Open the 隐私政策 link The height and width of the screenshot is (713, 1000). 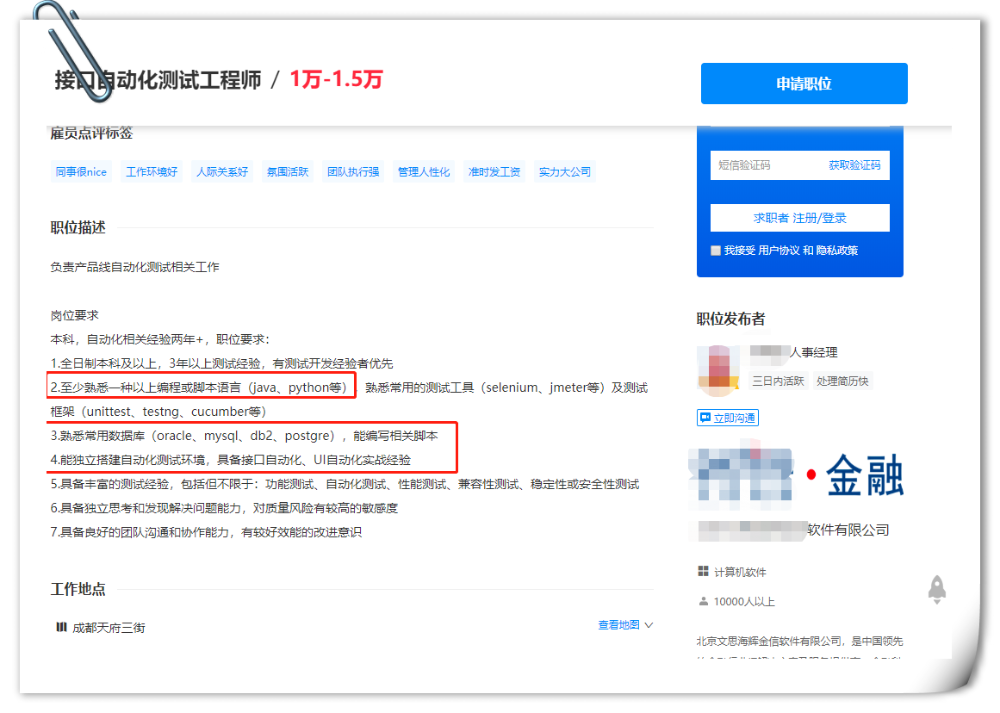coord(837,251)
